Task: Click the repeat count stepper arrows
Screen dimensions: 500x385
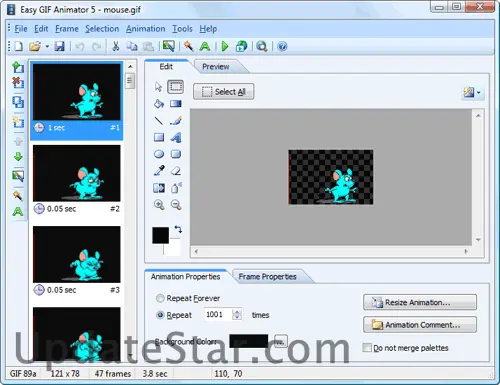Action: click(237, 315)
